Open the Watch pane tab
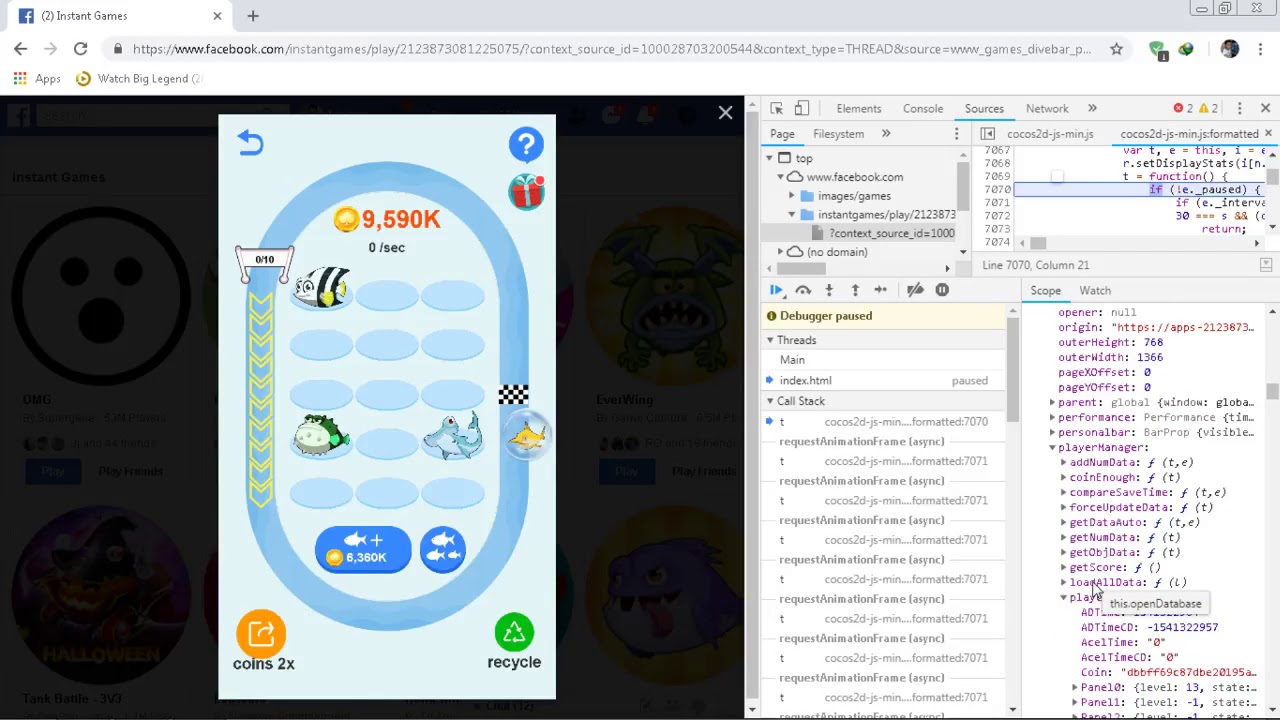The width and height of the screenshot is (1280, 720). [x=1095, y=291]
